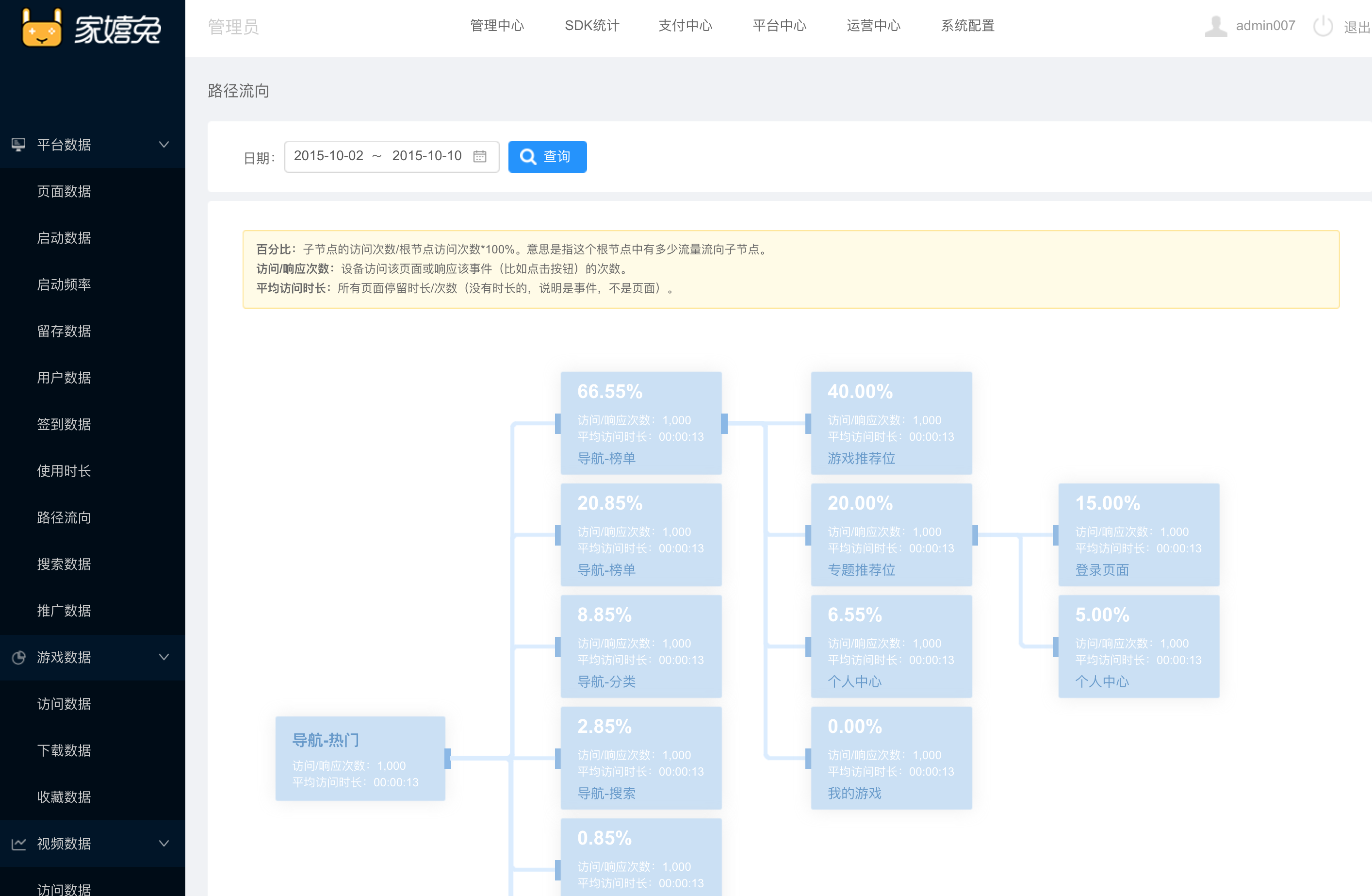Click the power icon to log out
This screenshot has width=1372, height=896.
click(1323, 26)
